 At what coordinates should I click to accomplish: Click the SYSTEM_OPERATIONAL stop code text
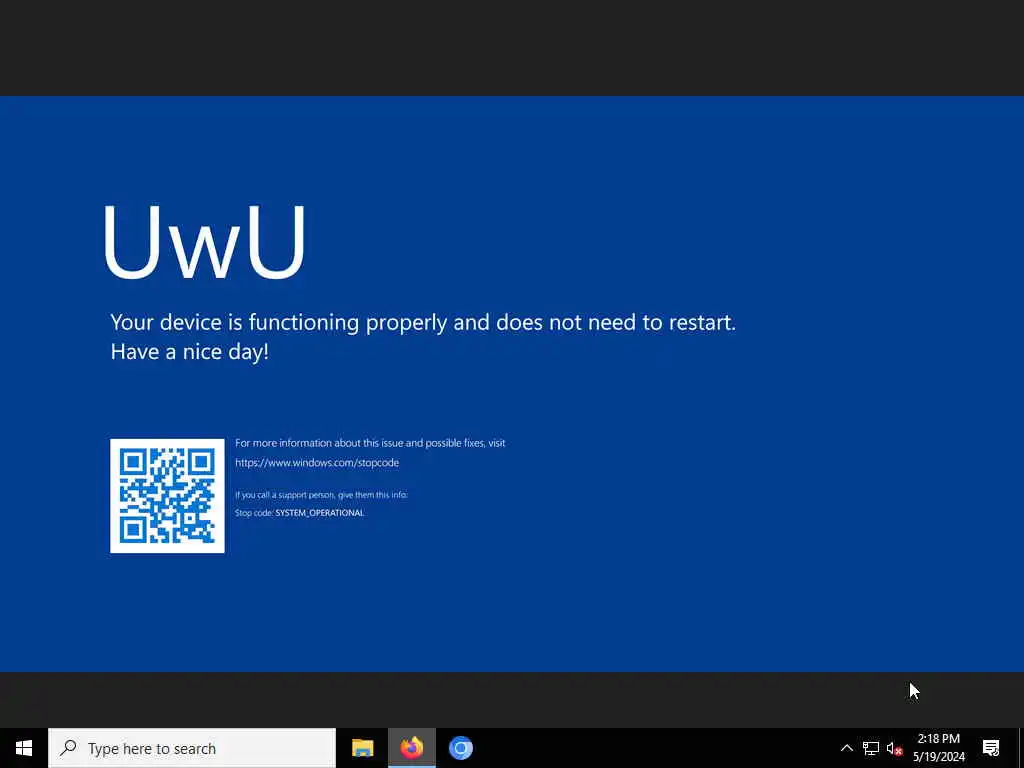pos(319,513)
